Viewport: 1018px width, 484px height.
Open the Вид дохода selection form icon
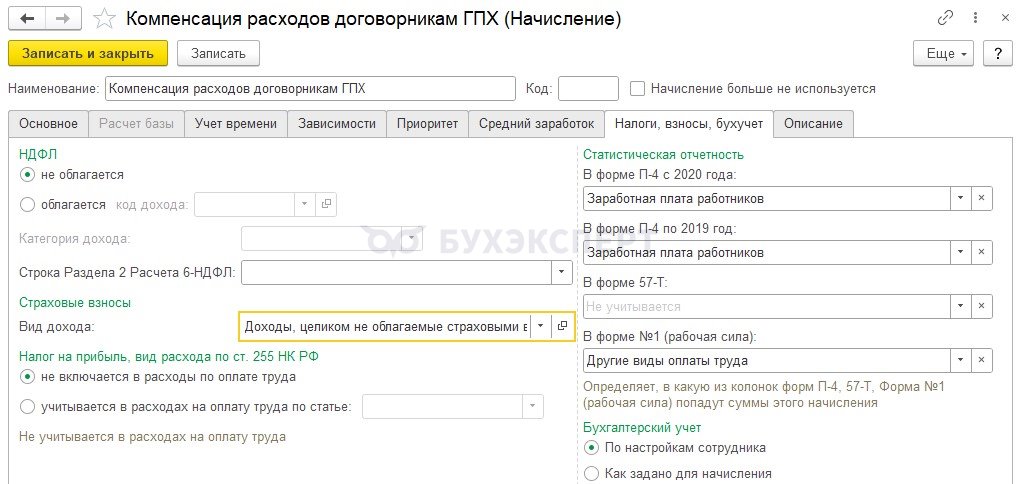(562, 327)
